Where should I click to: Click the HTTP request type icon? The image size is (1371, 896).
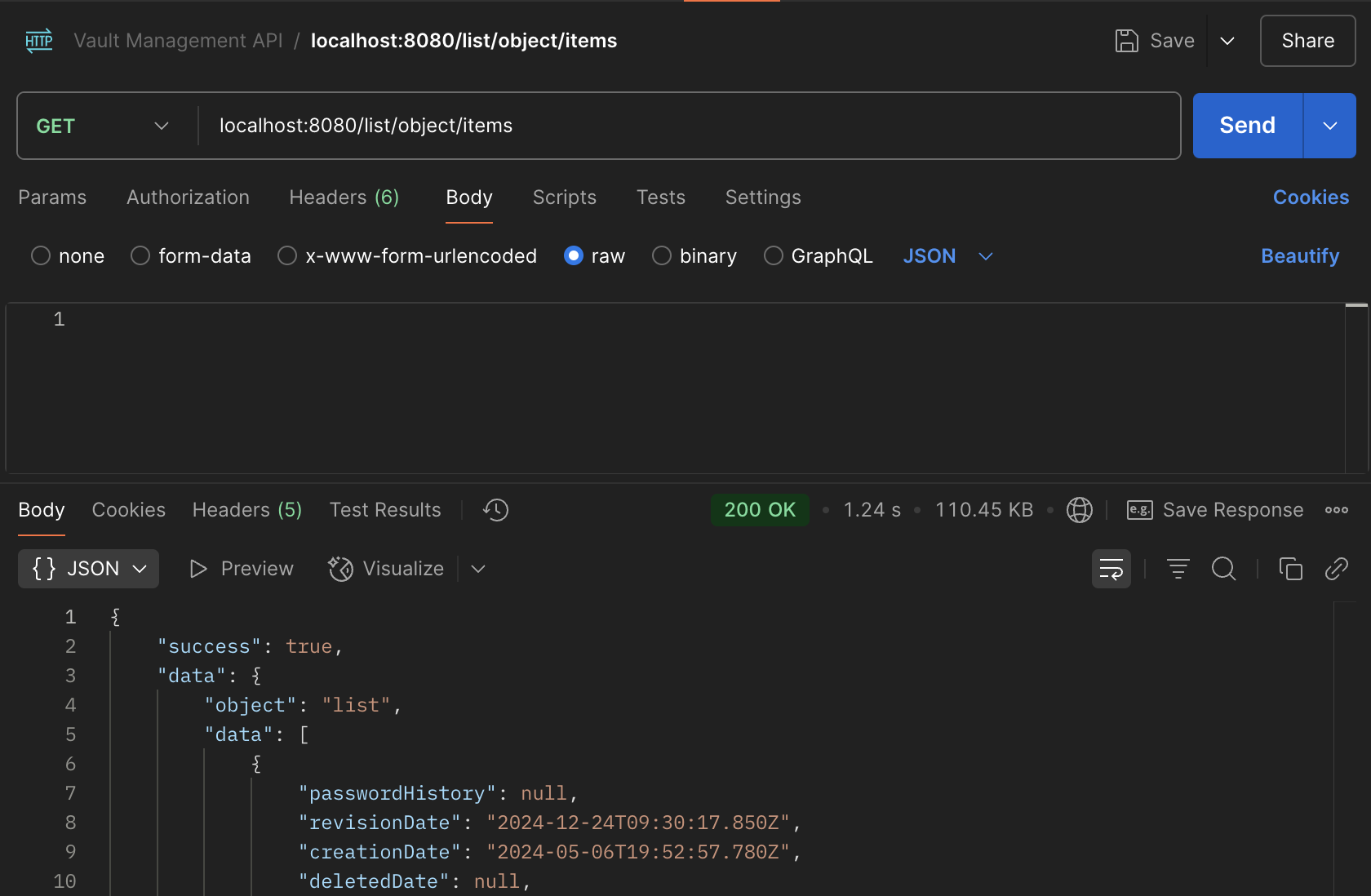pyautogui.click(x=39, y=41)
